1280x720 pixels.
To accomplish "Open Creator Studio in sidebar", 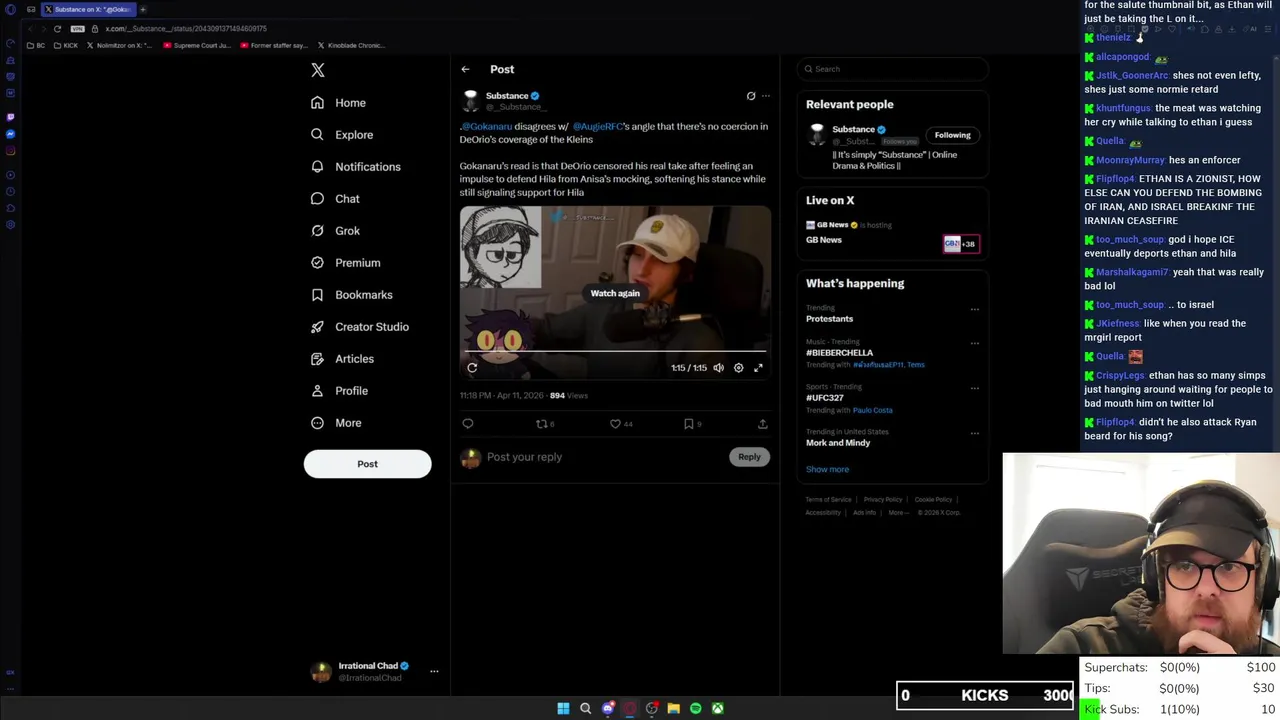I will coord(359,327).
